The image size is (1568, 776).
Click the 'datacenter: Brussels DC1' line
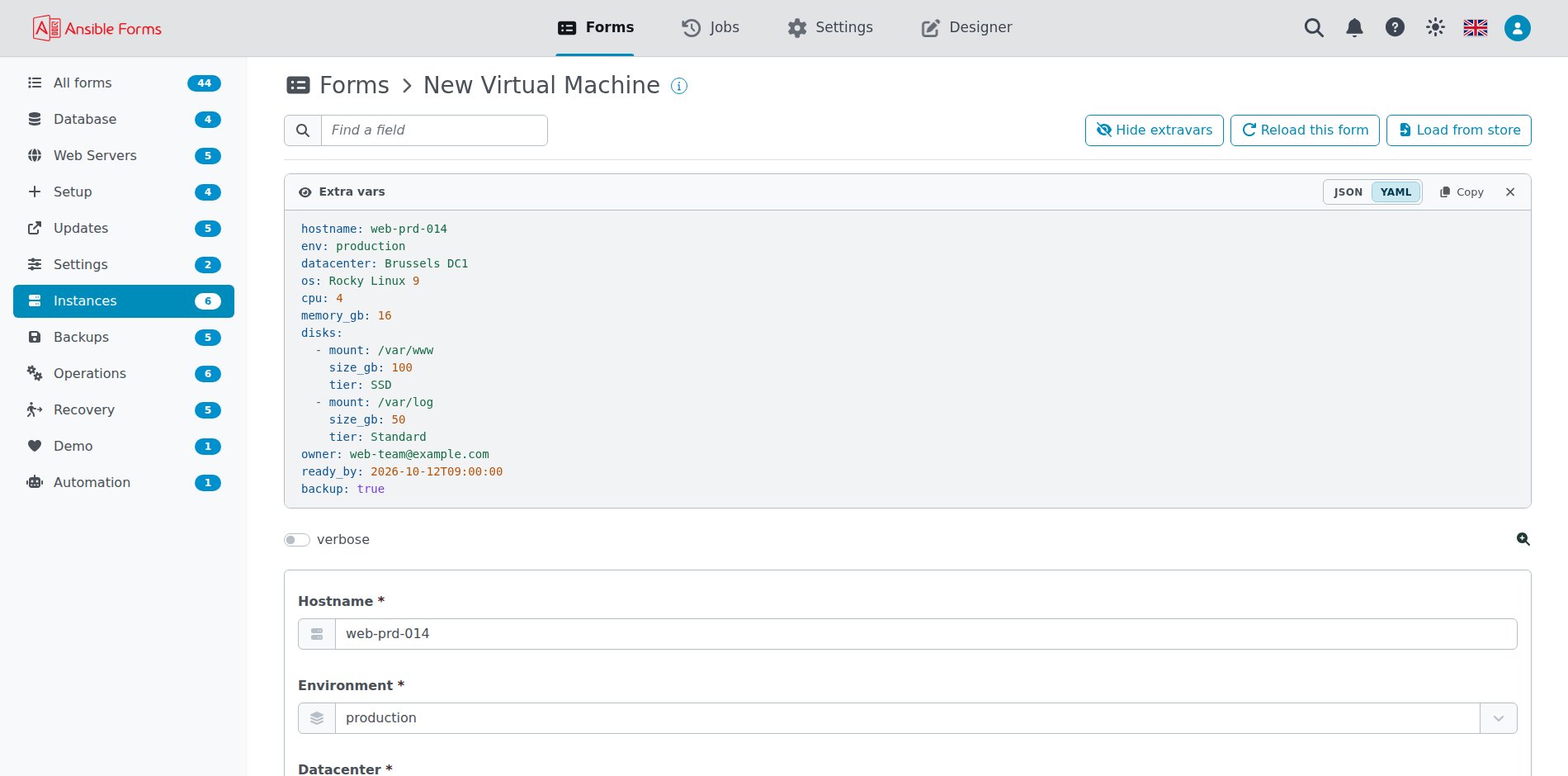click(385, 263)
